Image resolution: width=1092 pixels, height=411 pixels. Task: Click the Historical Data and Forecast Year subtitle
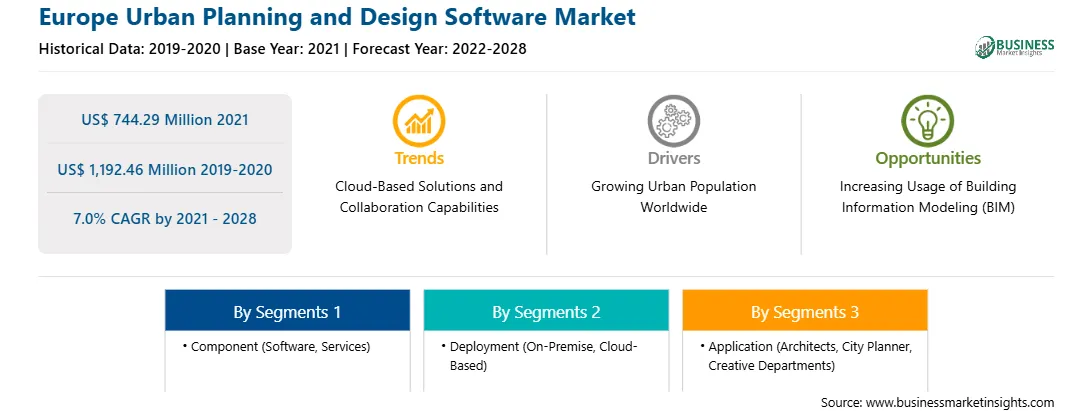(x=282, y=49)
